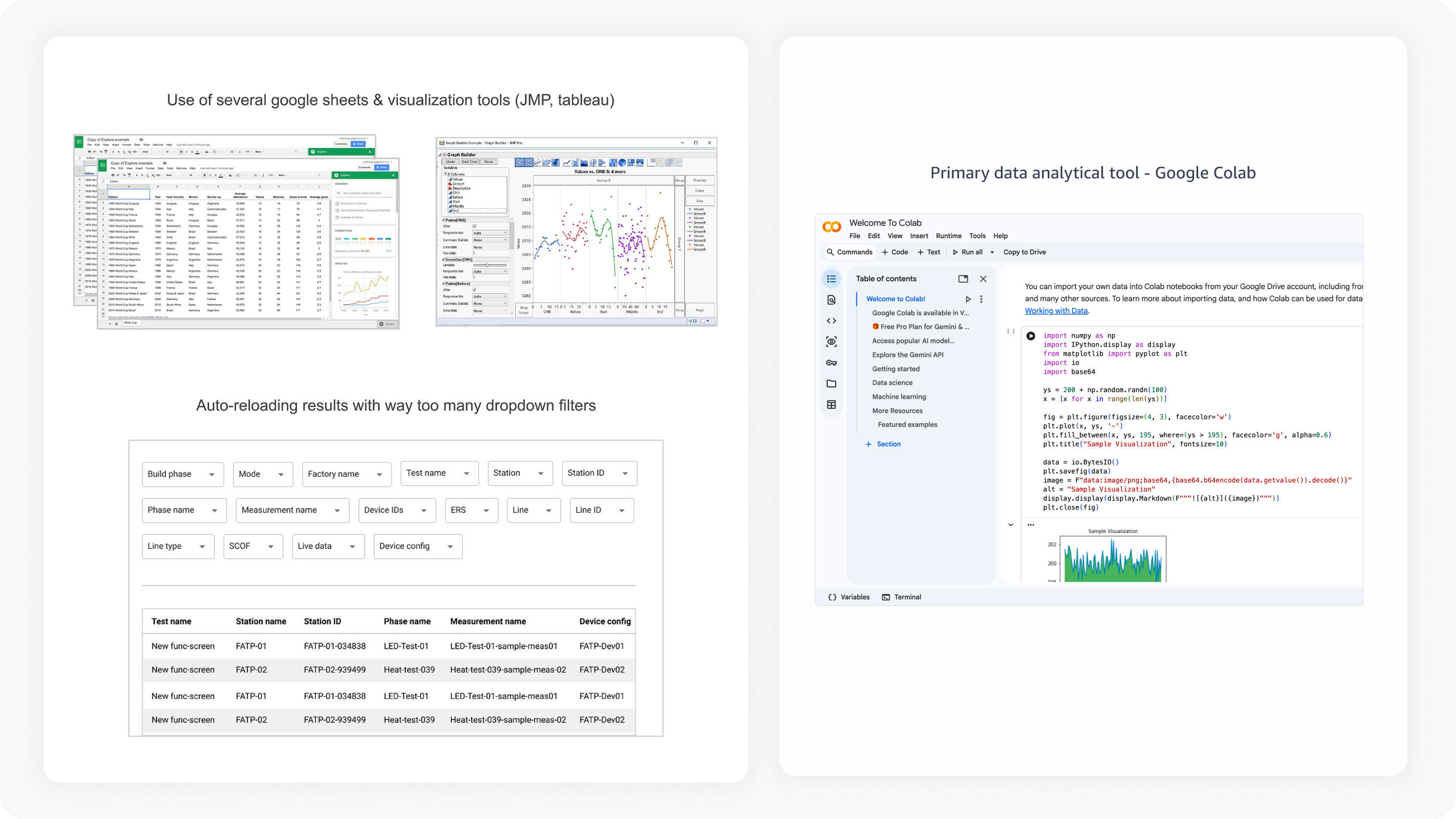The width and height of the screenshot is (1456, 819).
Task: Open the Runtime menu in Colab
Action: point(948,236)
